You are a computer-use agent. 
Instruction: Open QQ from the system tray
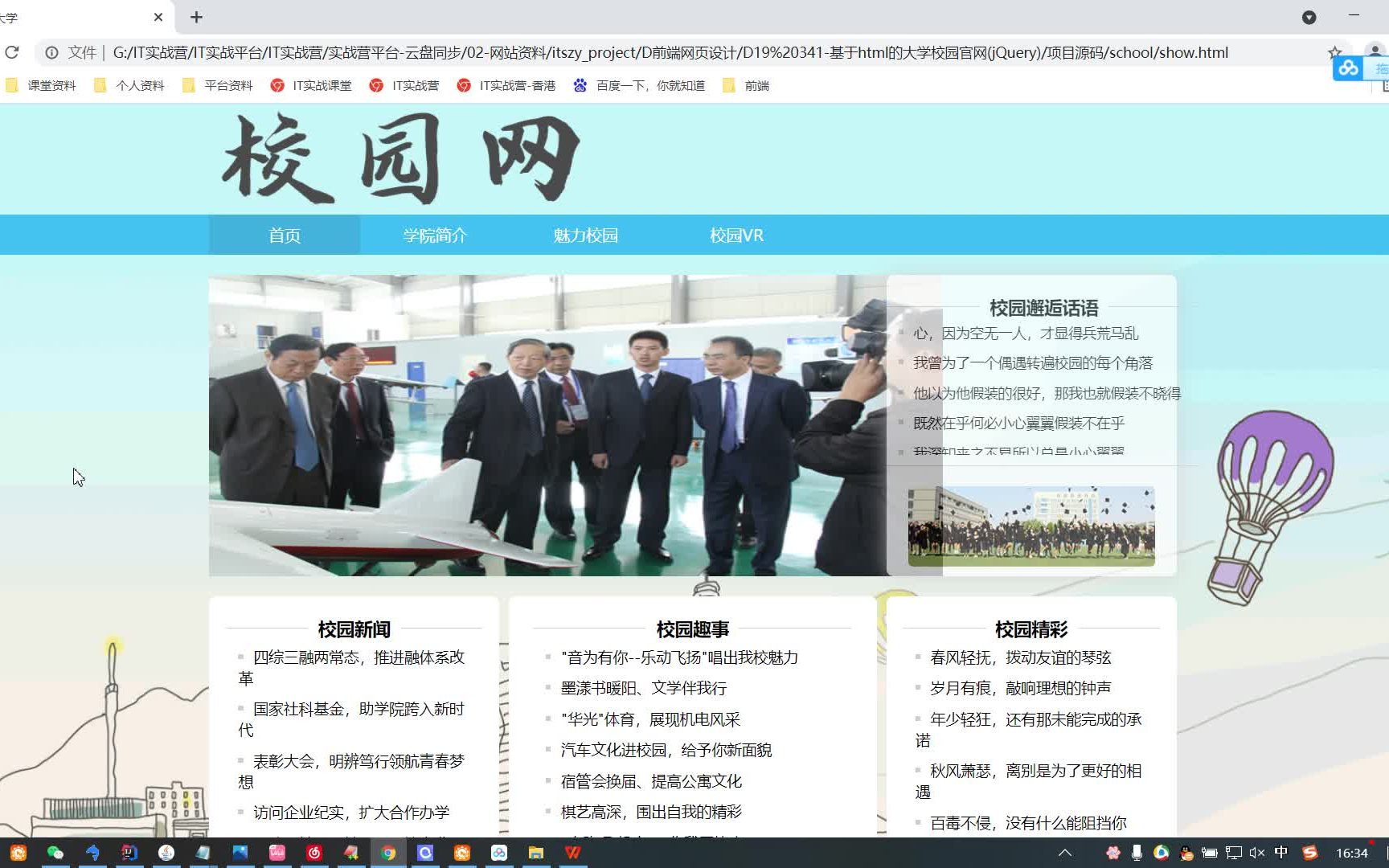pyautogui.click(x=1186, y=853)
